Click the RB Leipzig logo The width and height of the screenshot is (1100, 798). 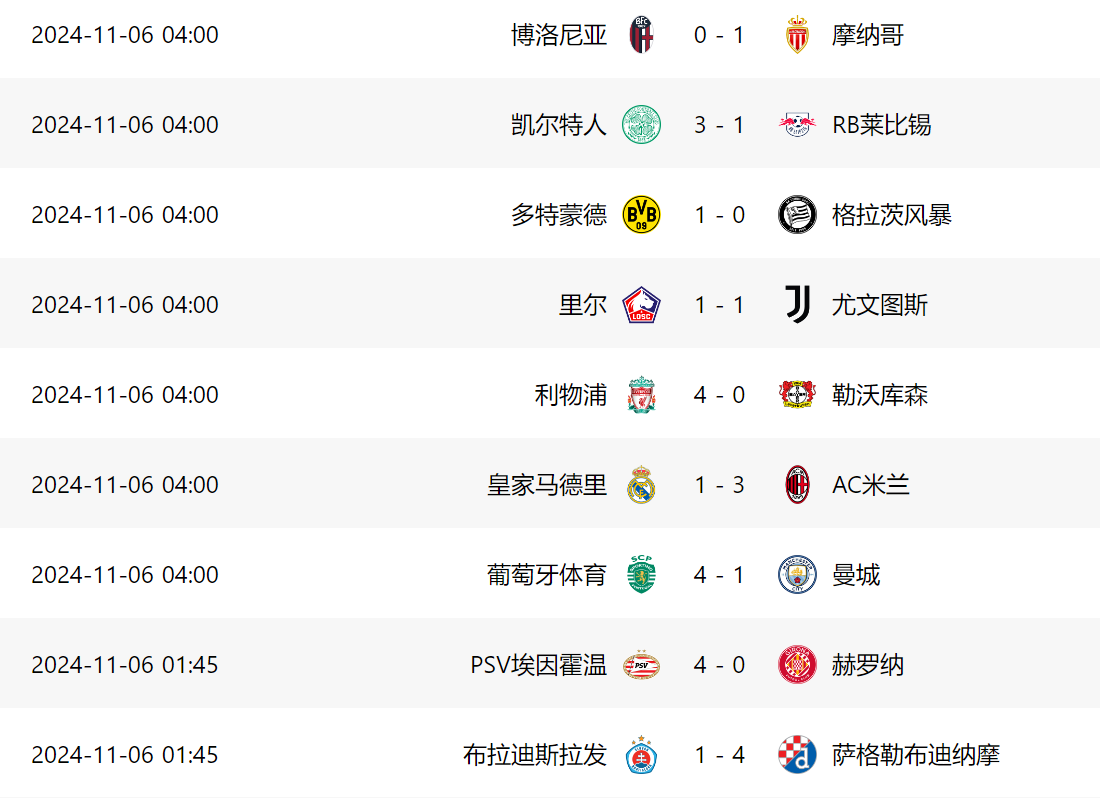[797, 125]
